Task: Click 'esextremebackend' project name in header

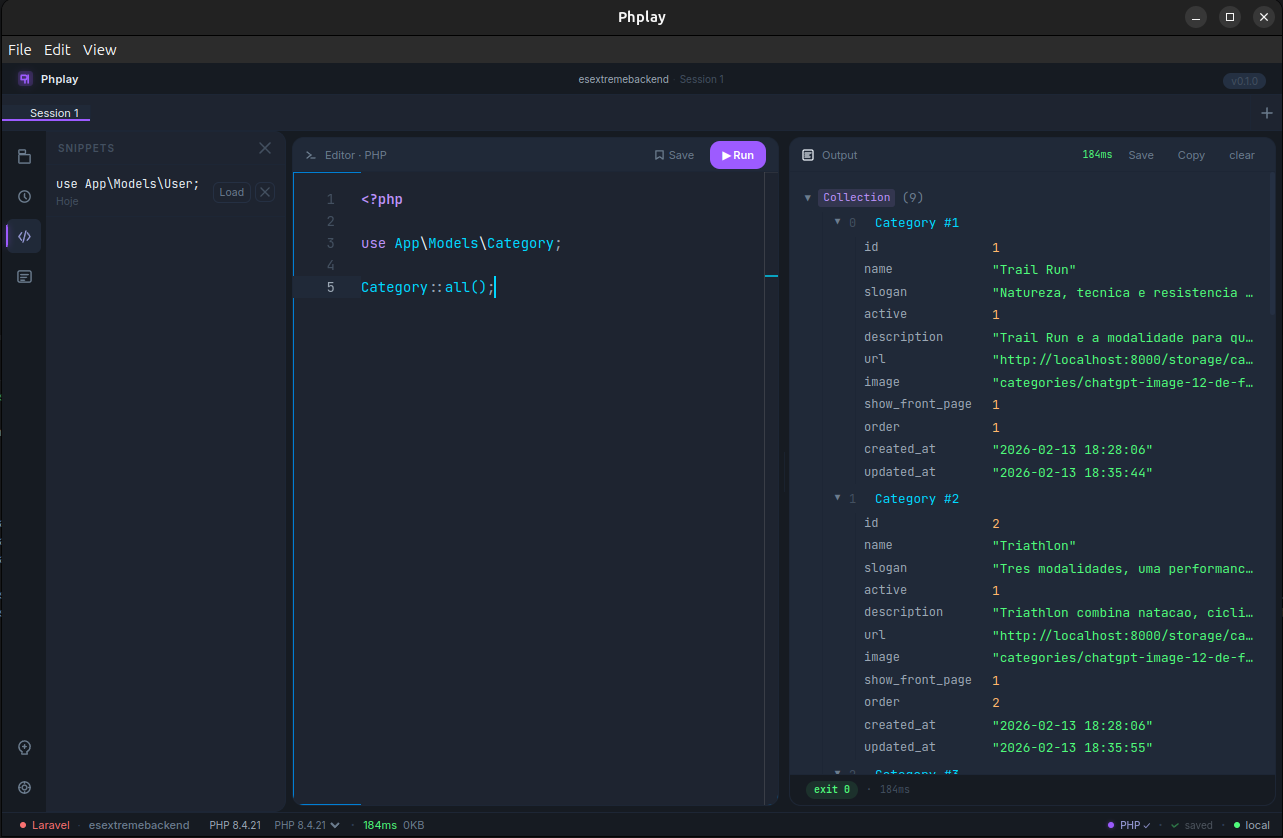Action: point(624,79)
